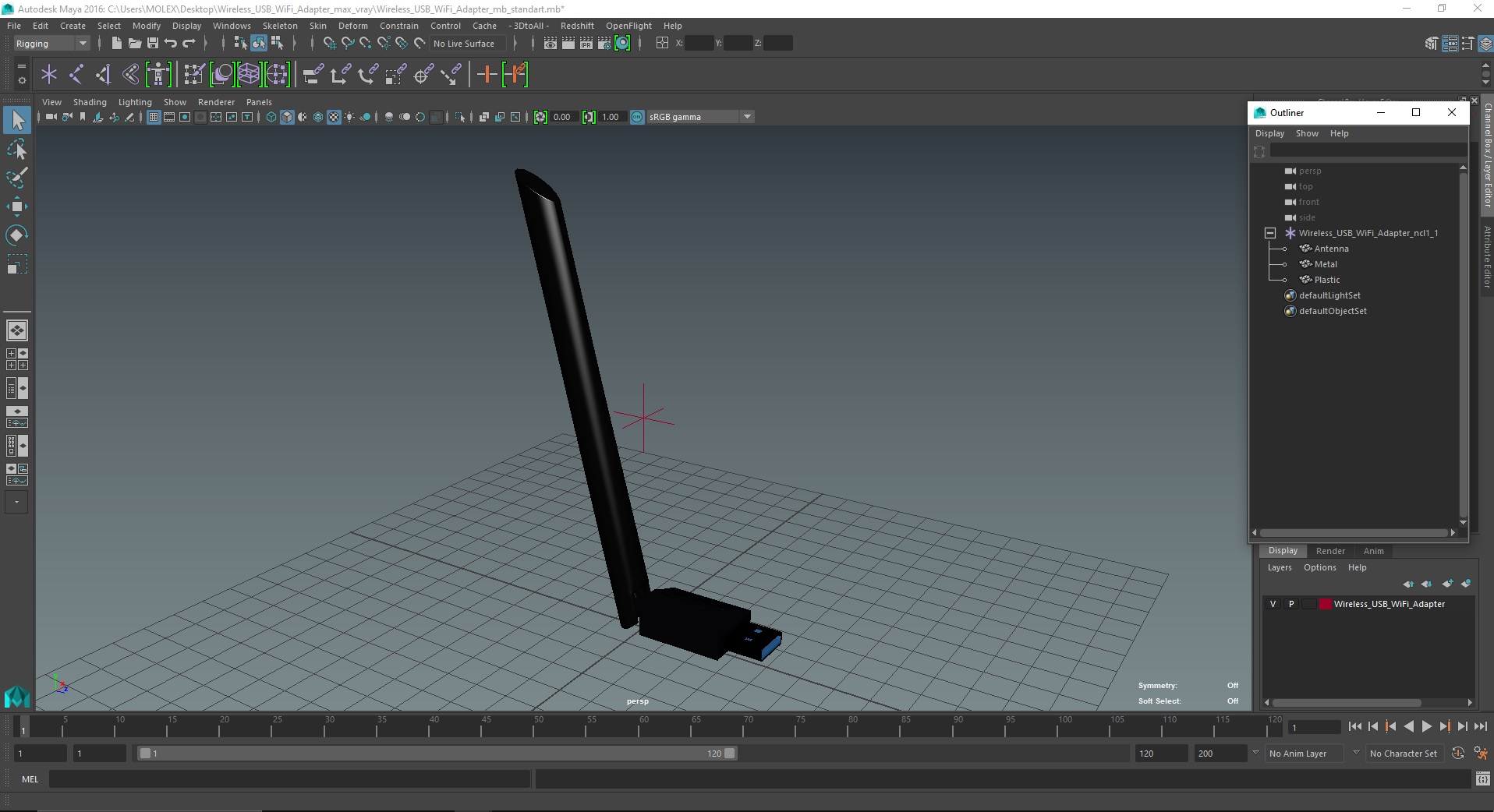Viewport: 1494px width, 812px height.
Task: Switch to the Anim layer tab
Action: 1373,551
